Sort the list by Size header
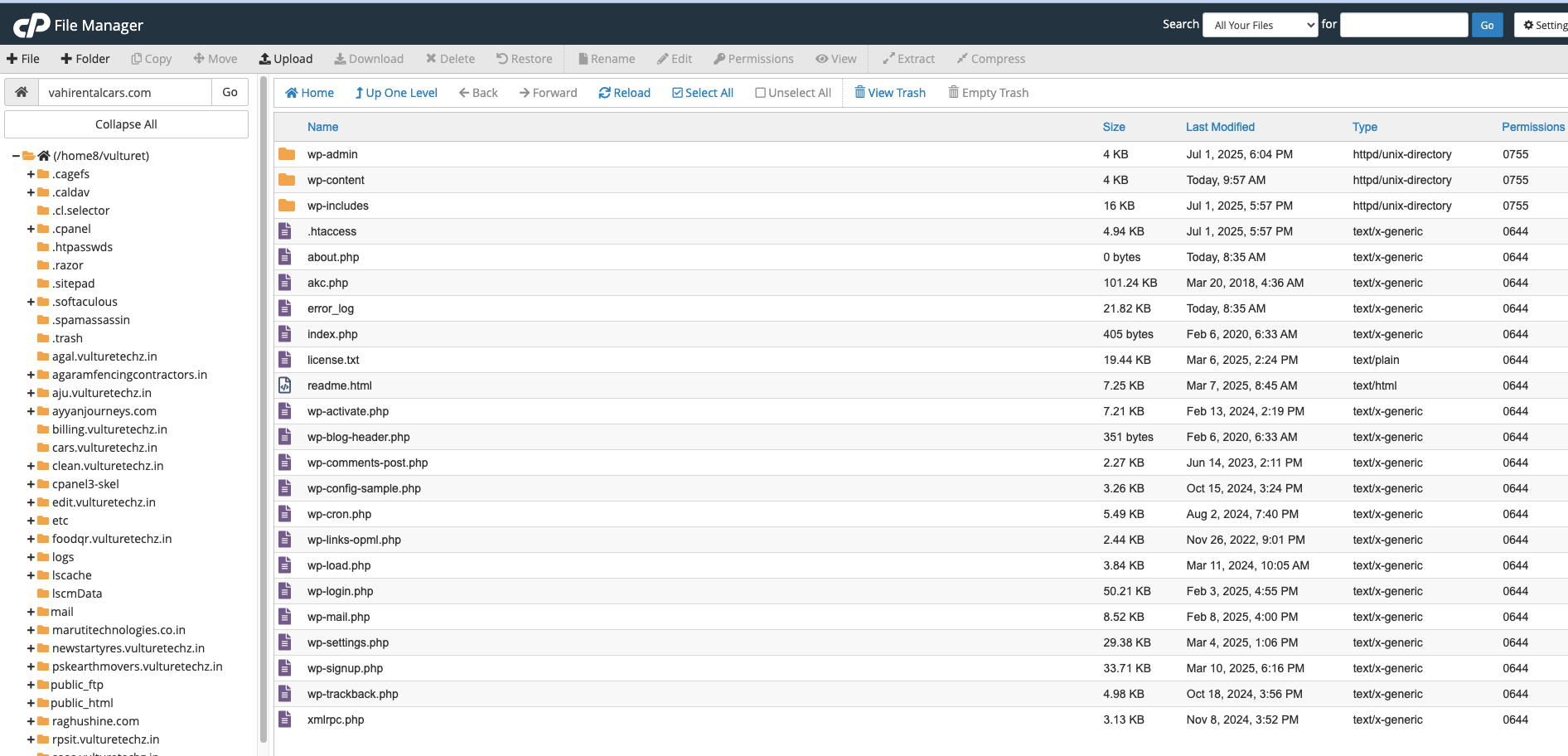 [1113, 127]
